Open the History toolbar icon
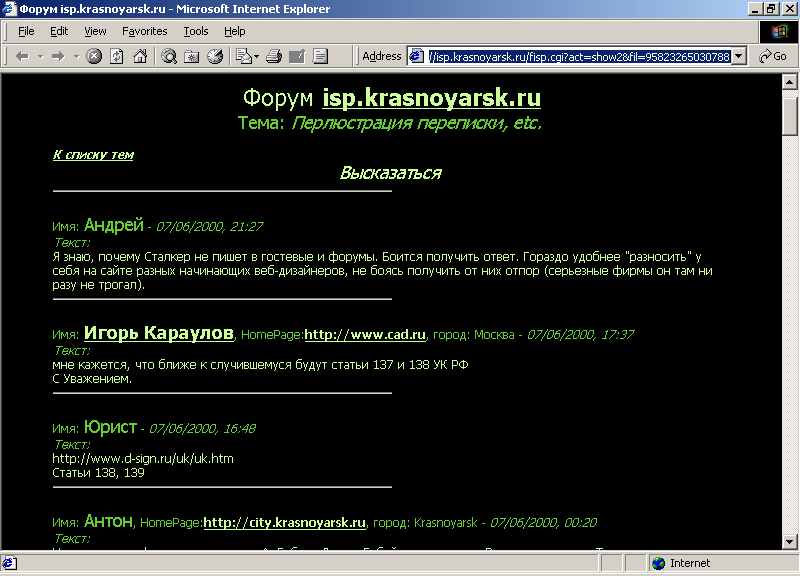 tap(215, 57)
